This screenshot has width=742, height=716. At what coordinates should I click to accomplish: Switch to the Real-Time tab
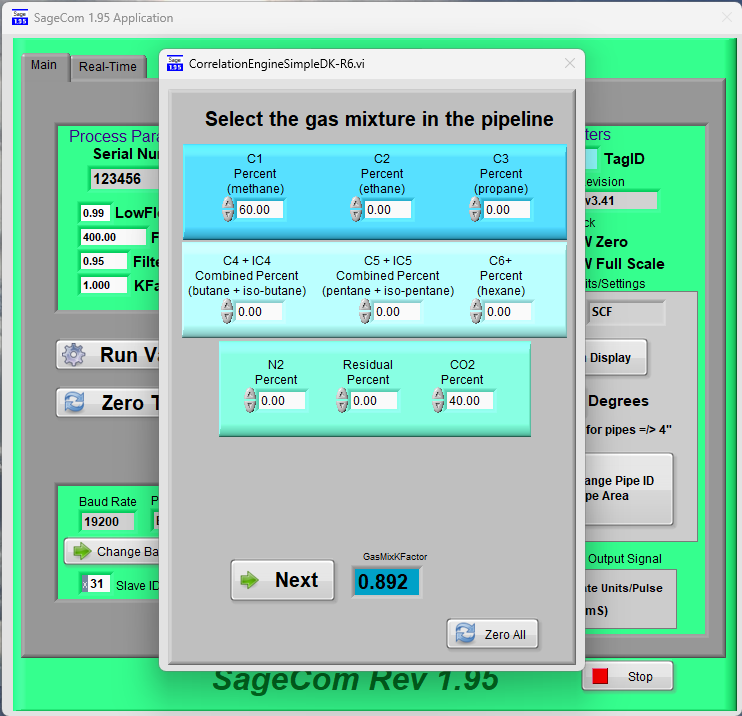(108, 67)
